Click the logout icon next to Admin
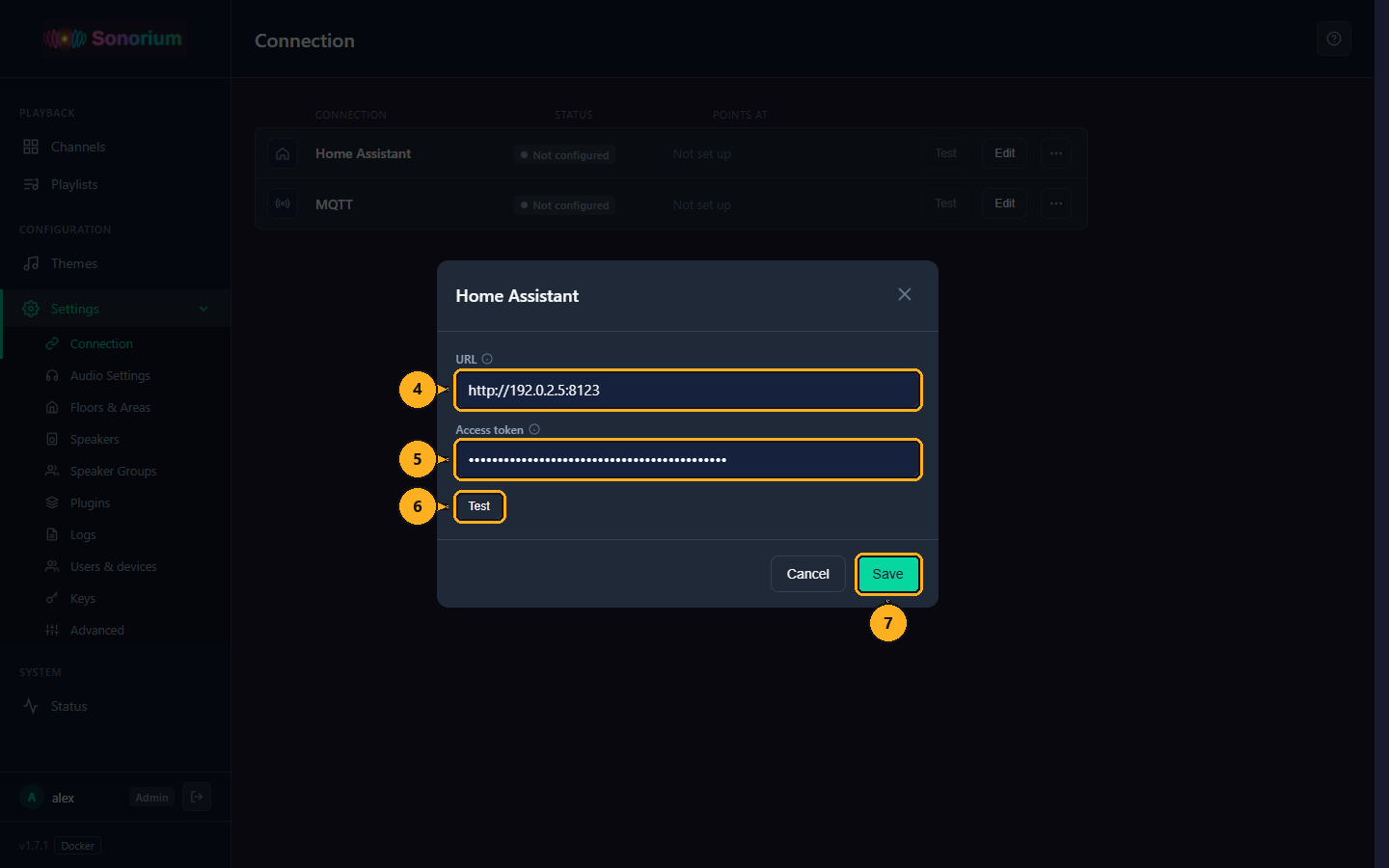This screenshot has height=868, width=1389. pyautogui.click(x=197, y=797)
